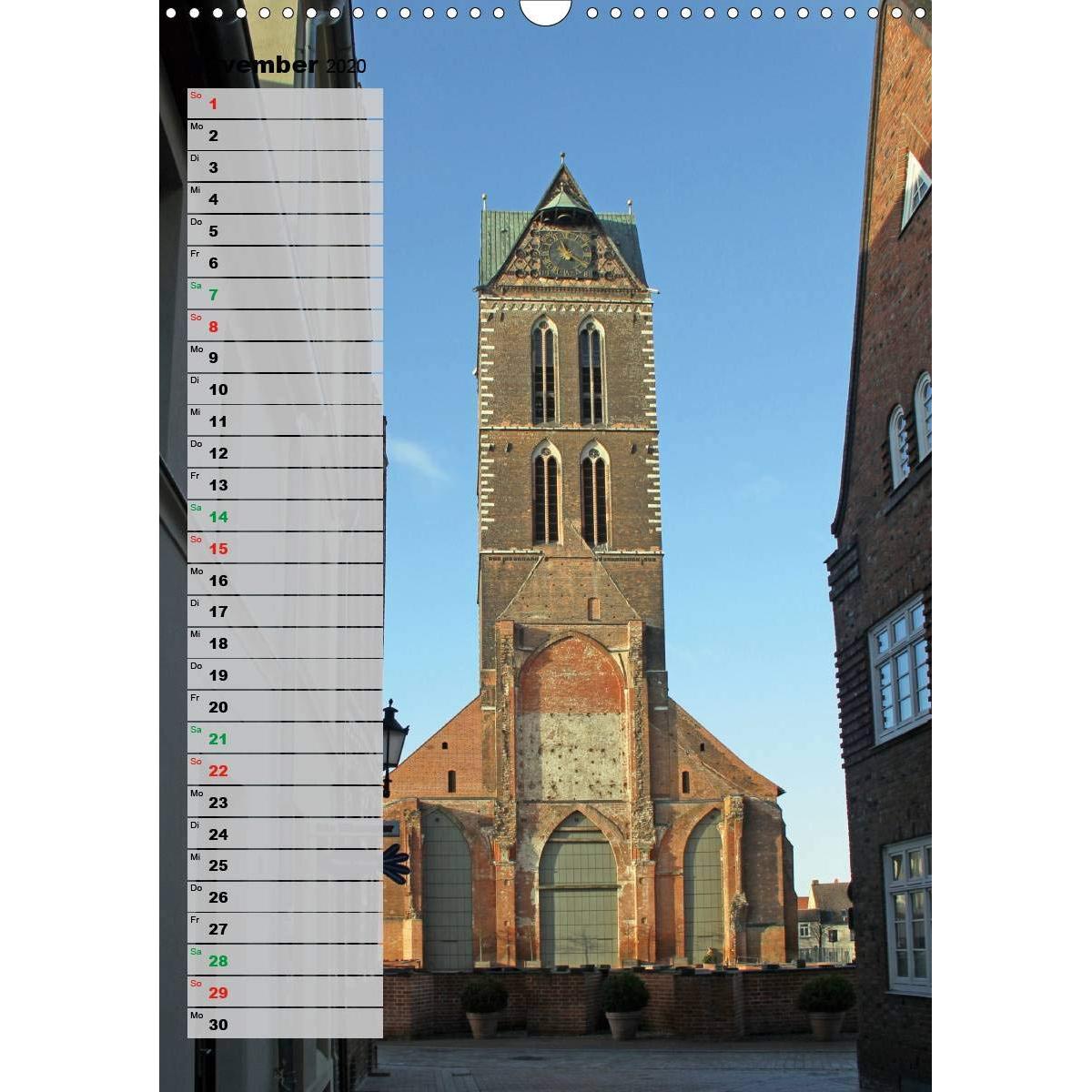1092x1092 pixels.
Task: Select the red Sunday 22 row
Action: 285,770
